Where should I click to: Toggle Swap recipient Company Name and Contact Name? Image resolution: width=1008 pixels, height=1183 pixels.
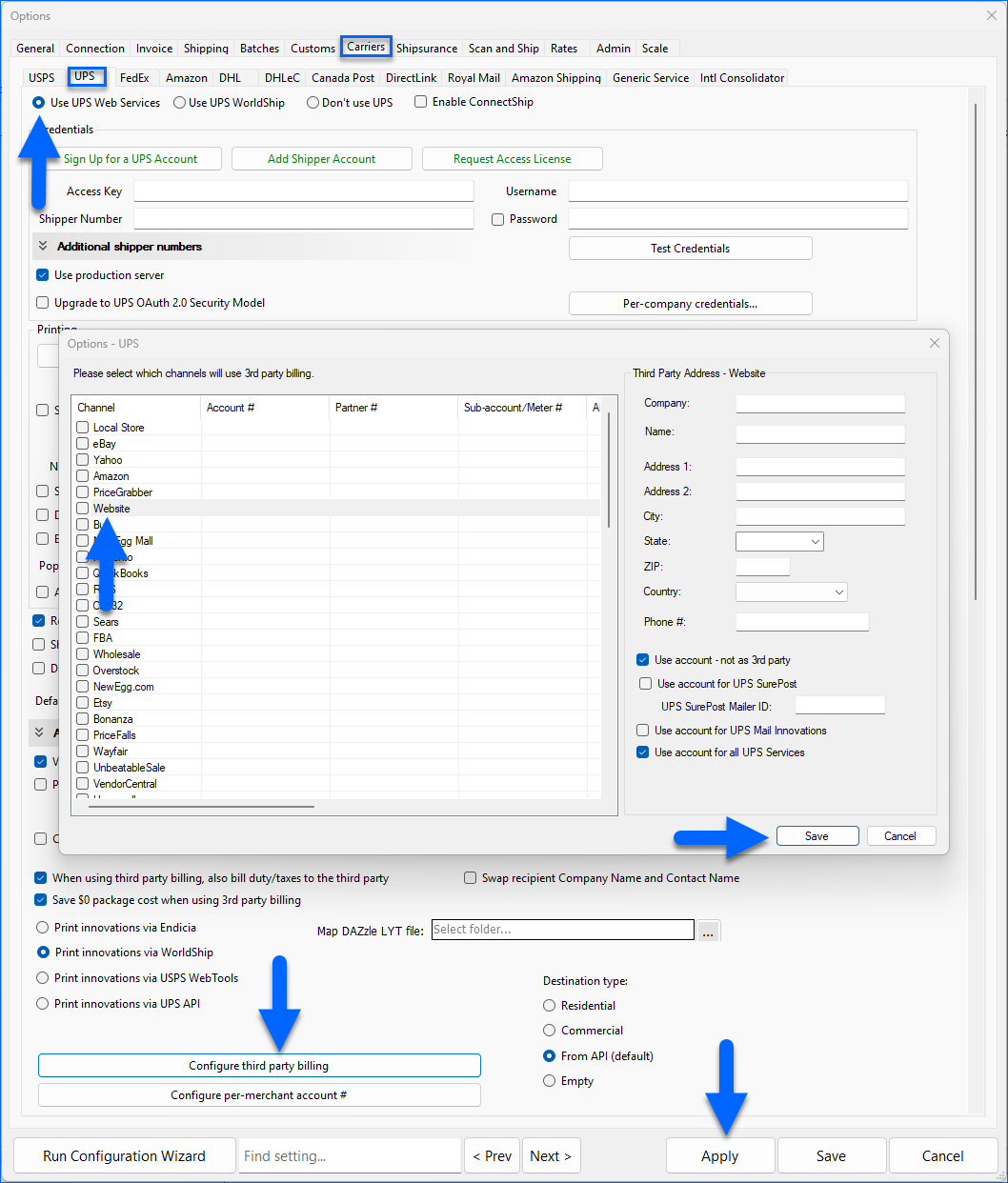coord(471,878)
